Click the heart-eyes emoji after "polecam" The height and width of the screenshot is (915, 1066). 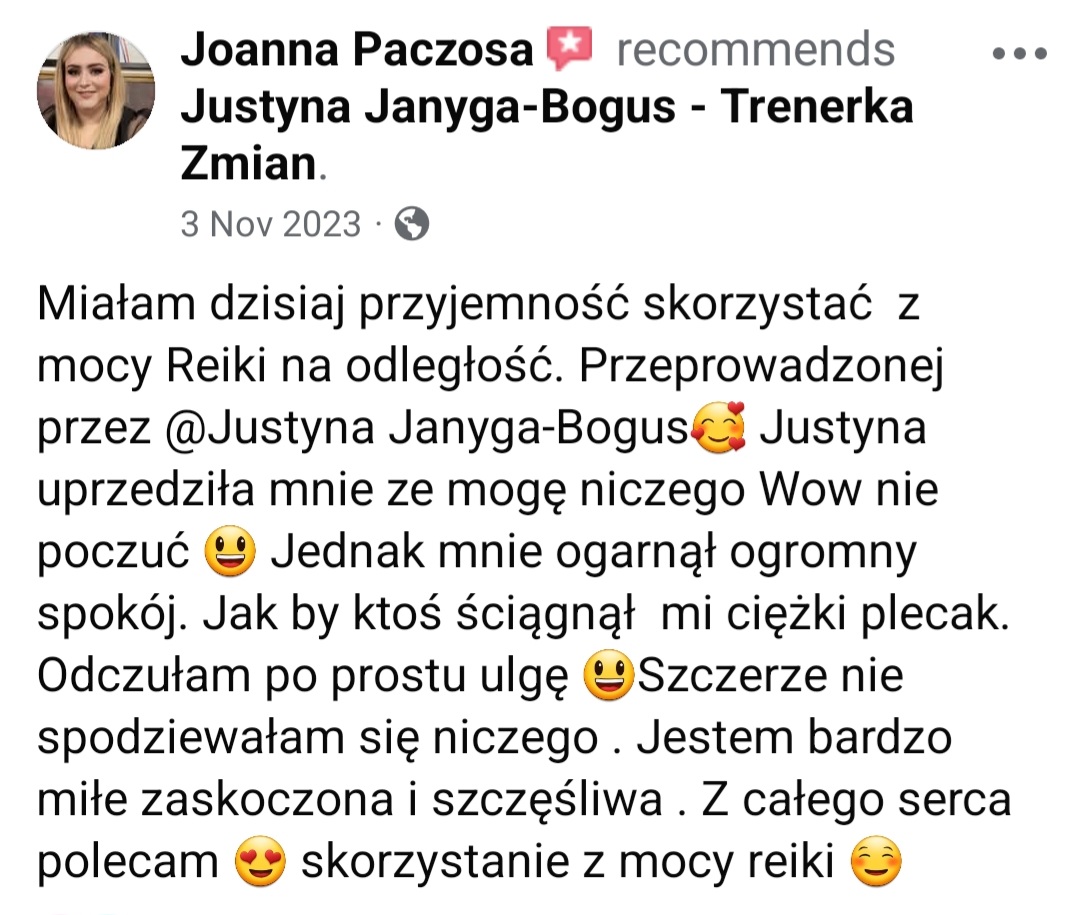pyautogui.click(x=260, y=861)
